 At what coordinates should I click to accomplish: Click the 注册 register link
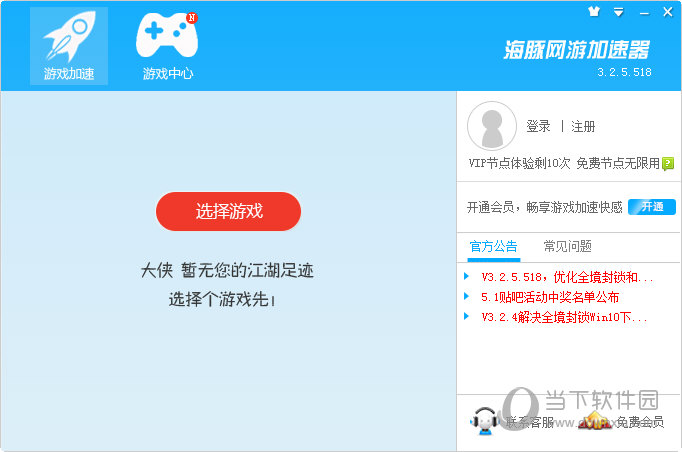click(583, 127)
